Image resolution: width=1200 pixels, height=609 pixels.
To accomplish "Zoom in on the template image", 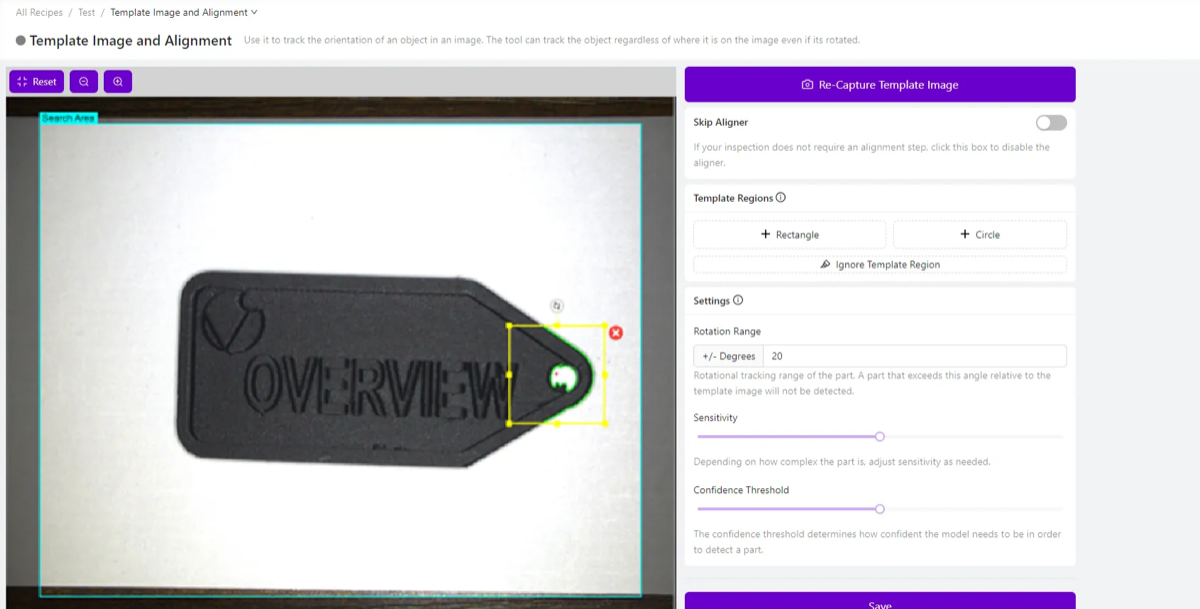I will pos(118,81).
